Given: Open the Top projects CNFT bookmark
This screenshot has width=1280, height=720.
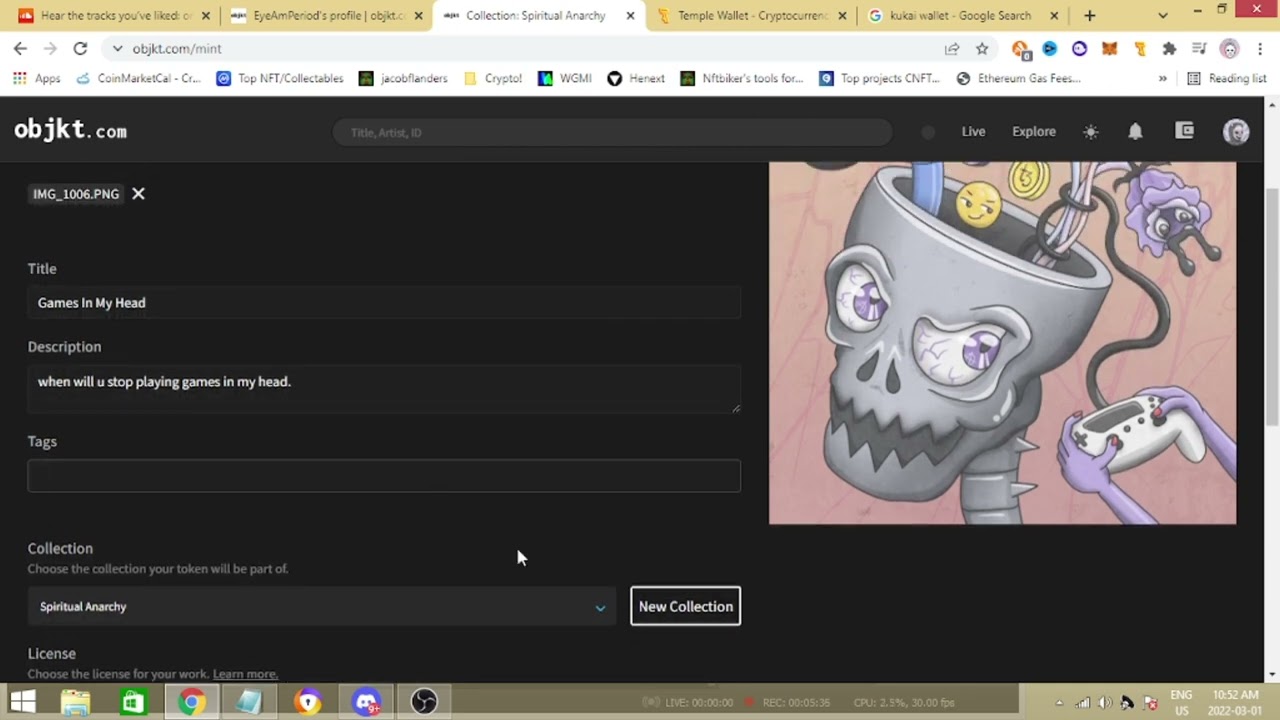Looking at the screenshot, I should [x=879, y=78].
